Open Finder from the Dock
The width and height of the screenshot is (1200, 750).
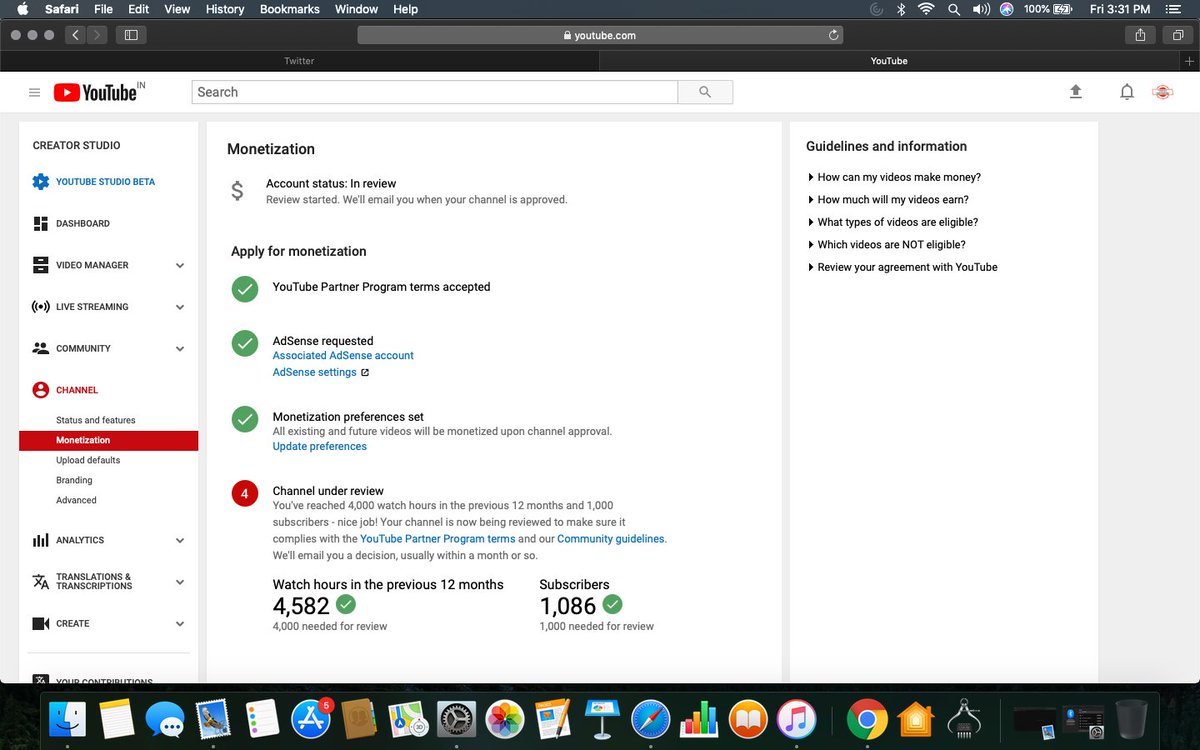pos(68,718)
